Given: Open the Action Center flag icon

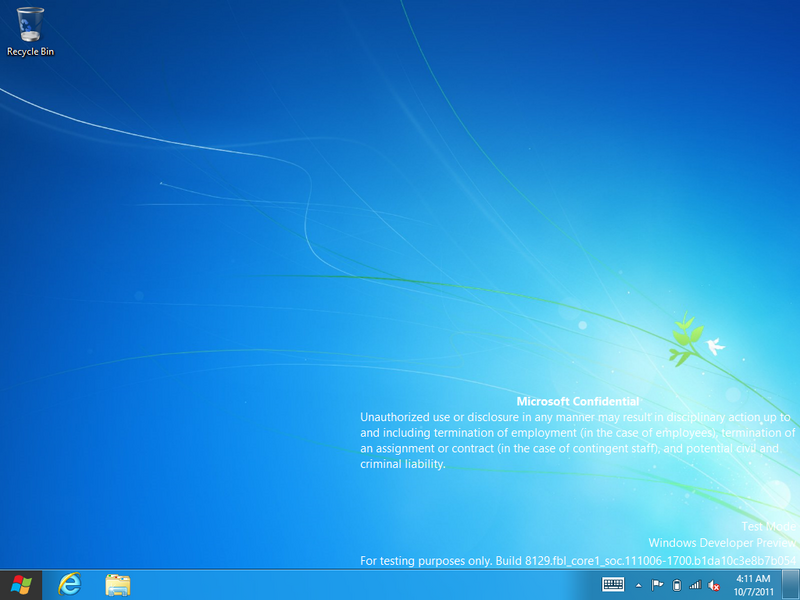Looking at the screenshot, I should click(x=657, y=585).
